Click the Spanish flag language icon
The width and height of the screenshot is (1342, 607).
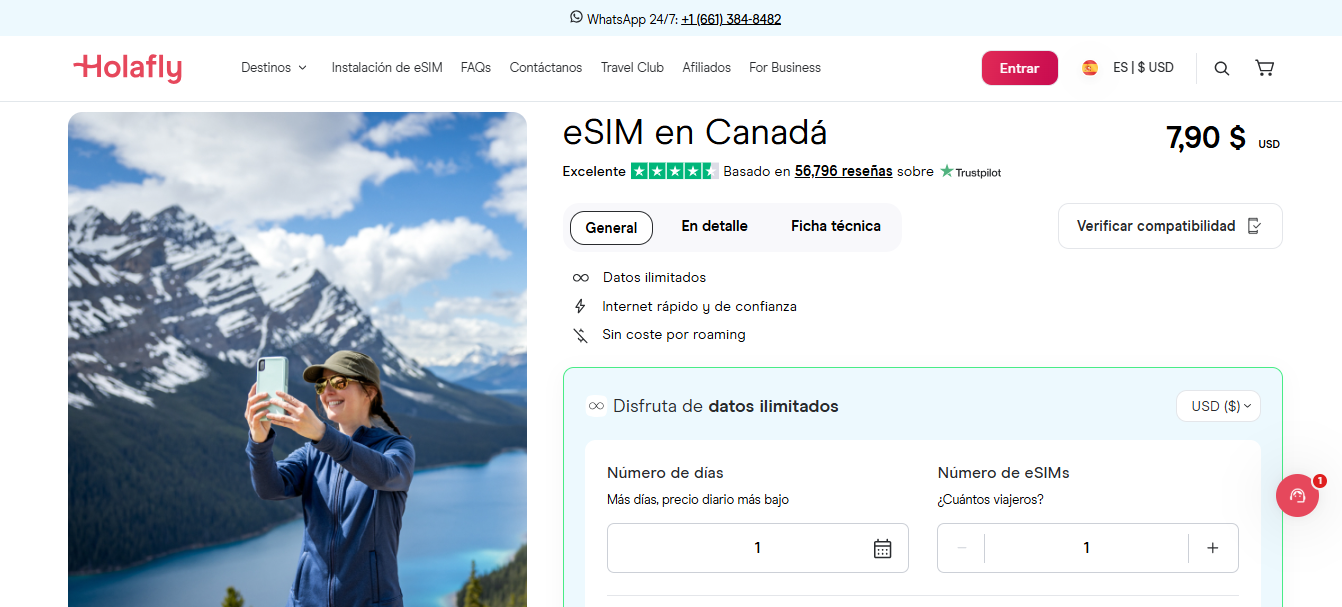1090,68
